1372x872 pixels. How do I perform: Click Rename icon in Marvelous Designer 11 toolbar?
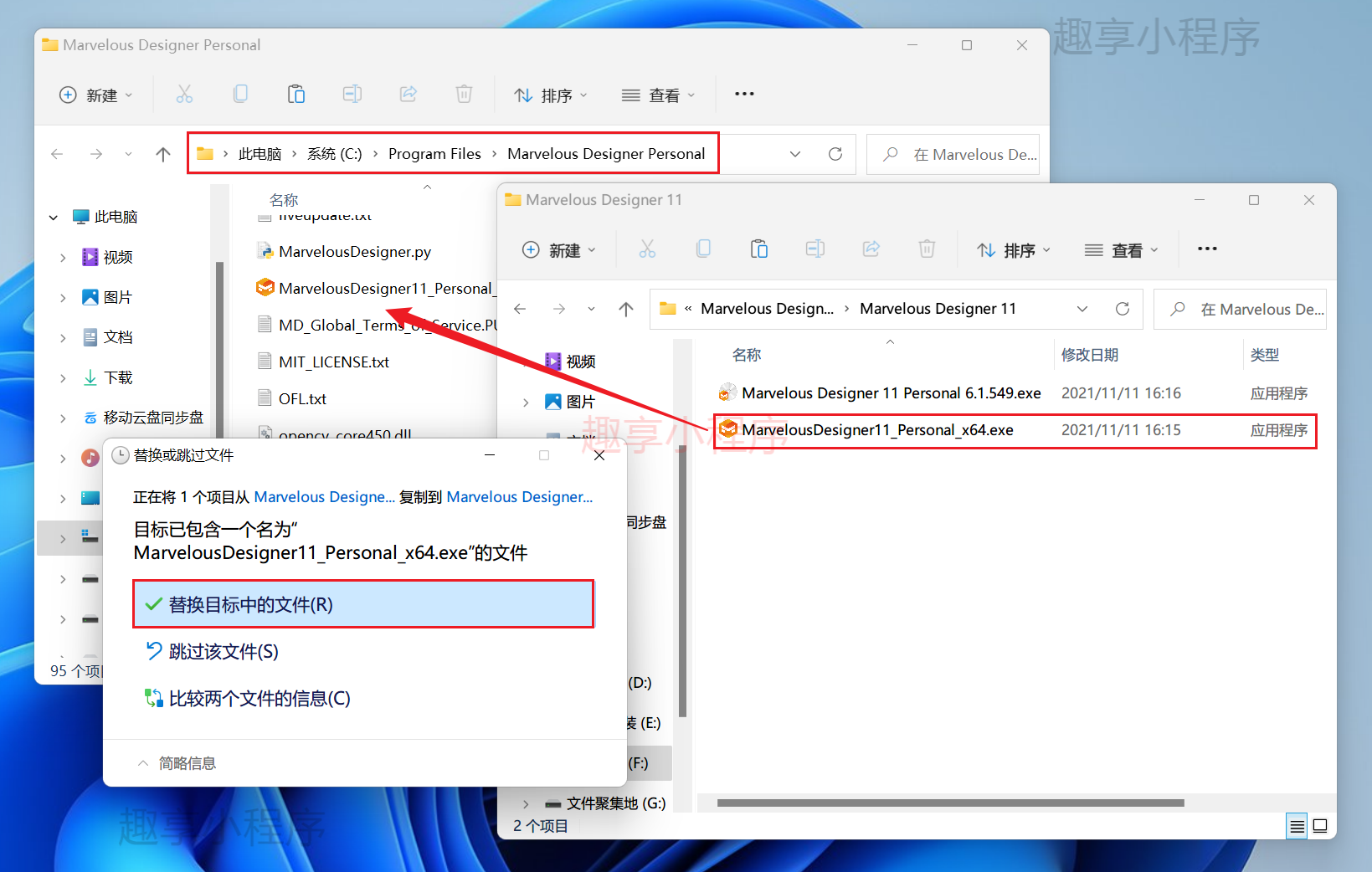[815, 249]
